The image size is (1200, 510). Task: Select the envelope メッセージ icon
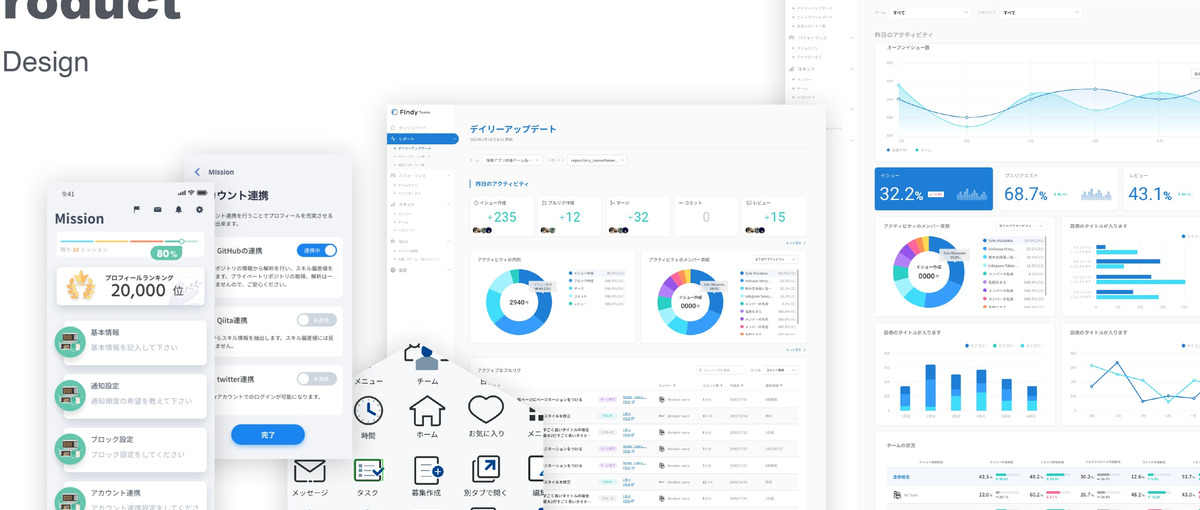(x=310, y=470)
